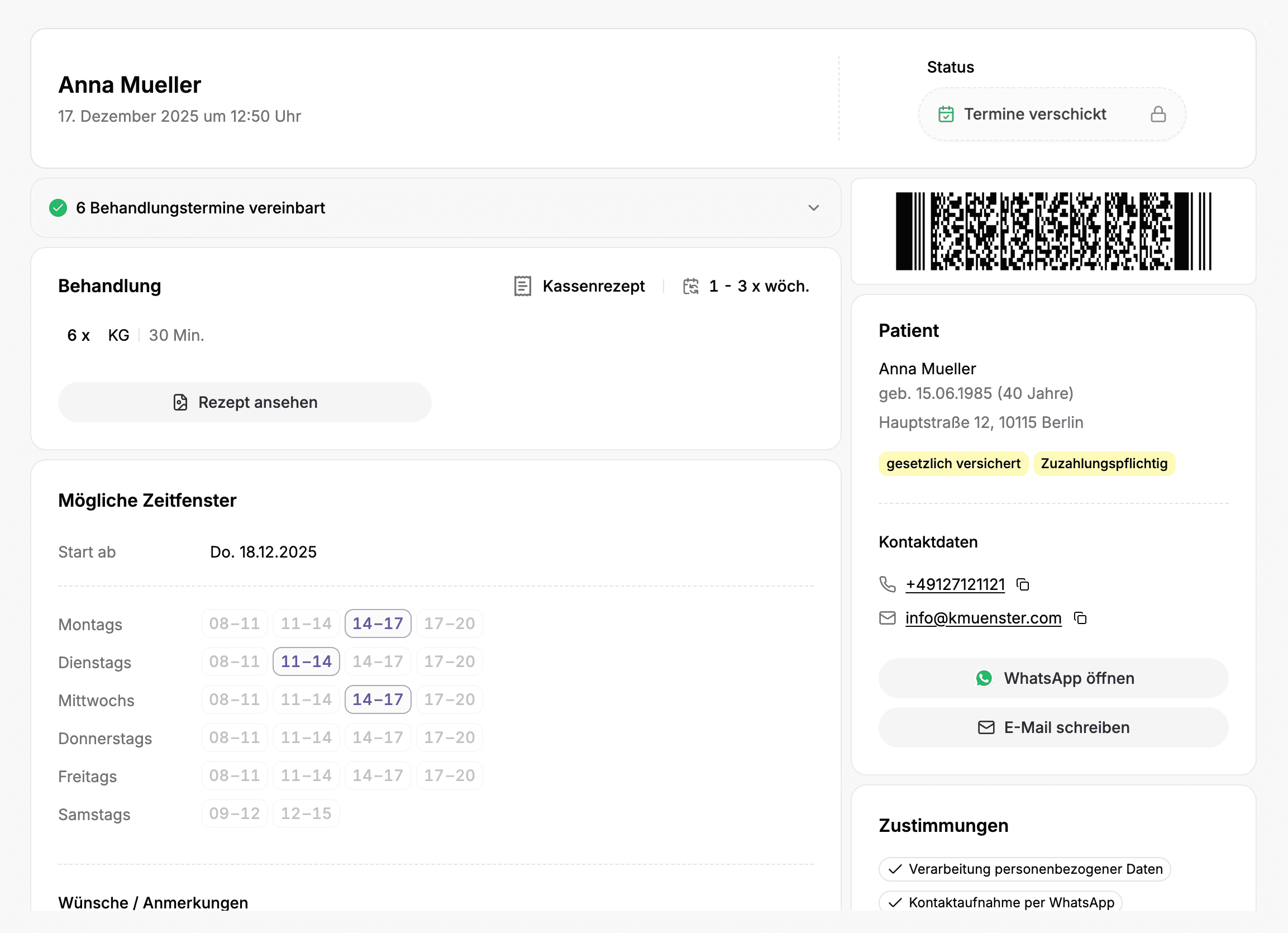Click the E-Mail schreiben button
The image size is (1288, 933).
1053,727
